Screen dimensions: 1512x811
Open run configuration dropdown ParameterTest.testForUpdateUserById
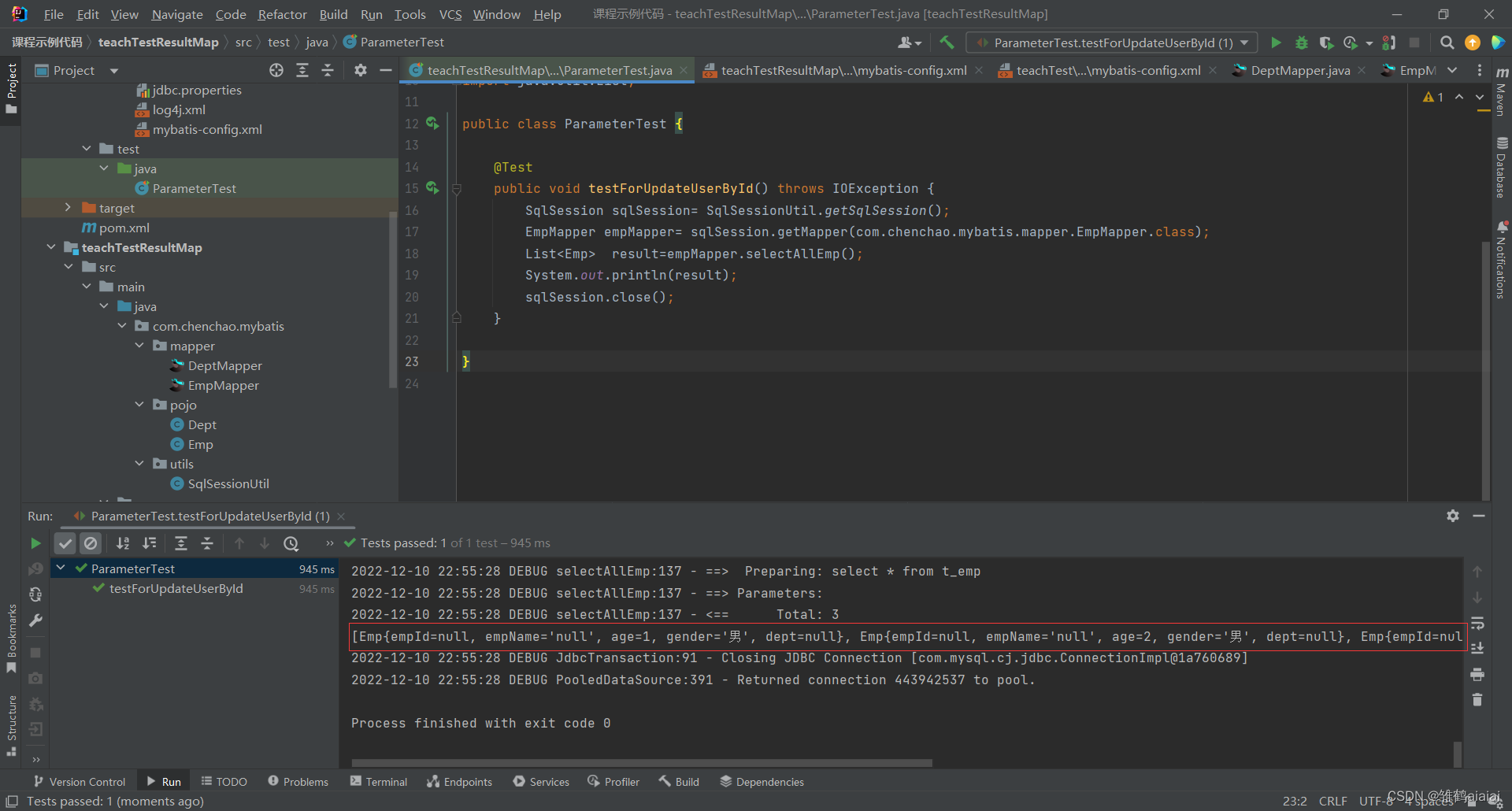(1111, 43)
